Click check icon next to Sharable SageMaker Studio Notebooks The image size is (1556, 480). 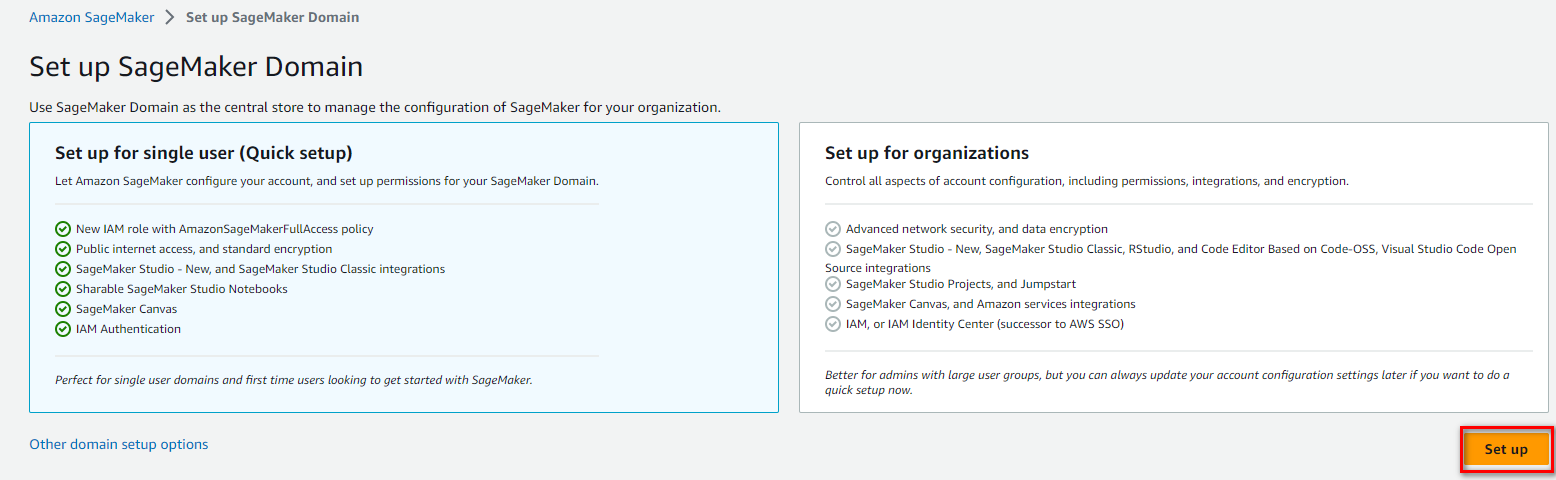pos(63,289)
